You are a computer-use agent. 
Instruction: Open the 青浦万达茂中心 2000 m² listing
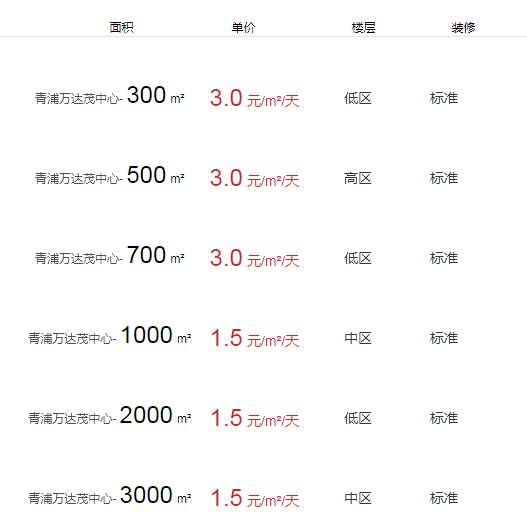[110, 415]
